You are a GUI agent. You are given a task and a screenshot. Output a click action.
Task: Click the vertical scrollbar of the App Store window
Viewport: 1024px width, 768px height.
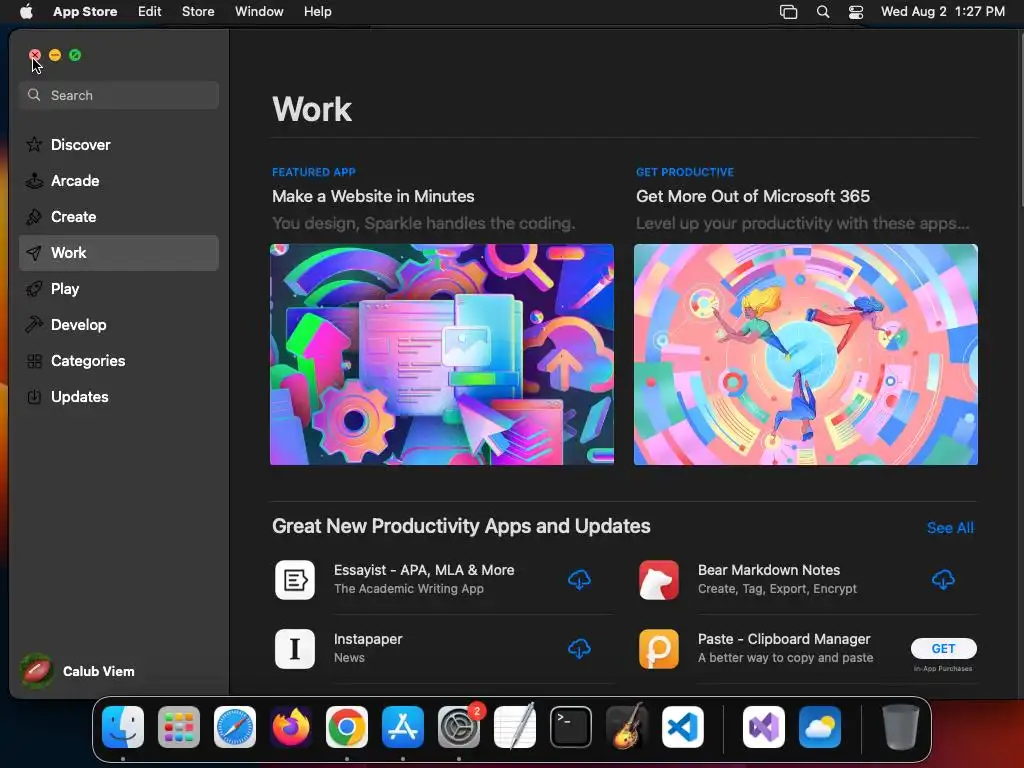click(1021, 122)
